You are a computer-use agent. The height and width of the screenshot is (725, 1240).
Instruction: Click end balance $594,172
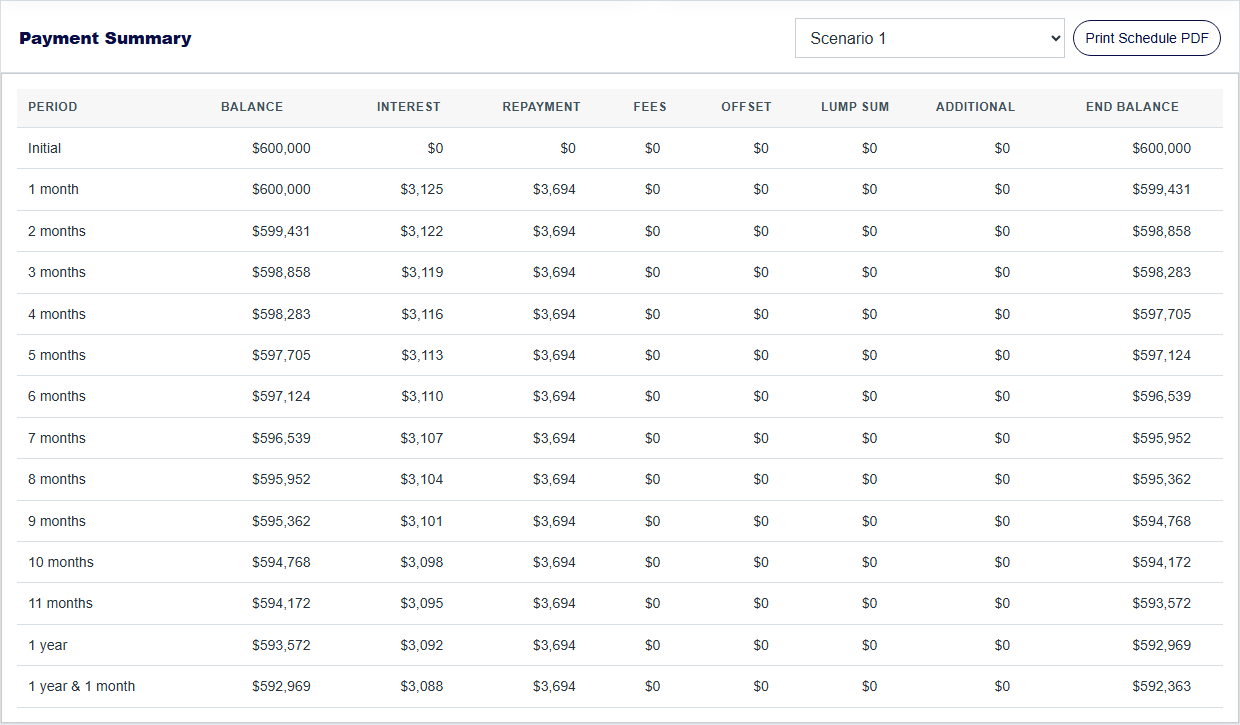point(1162,562)
